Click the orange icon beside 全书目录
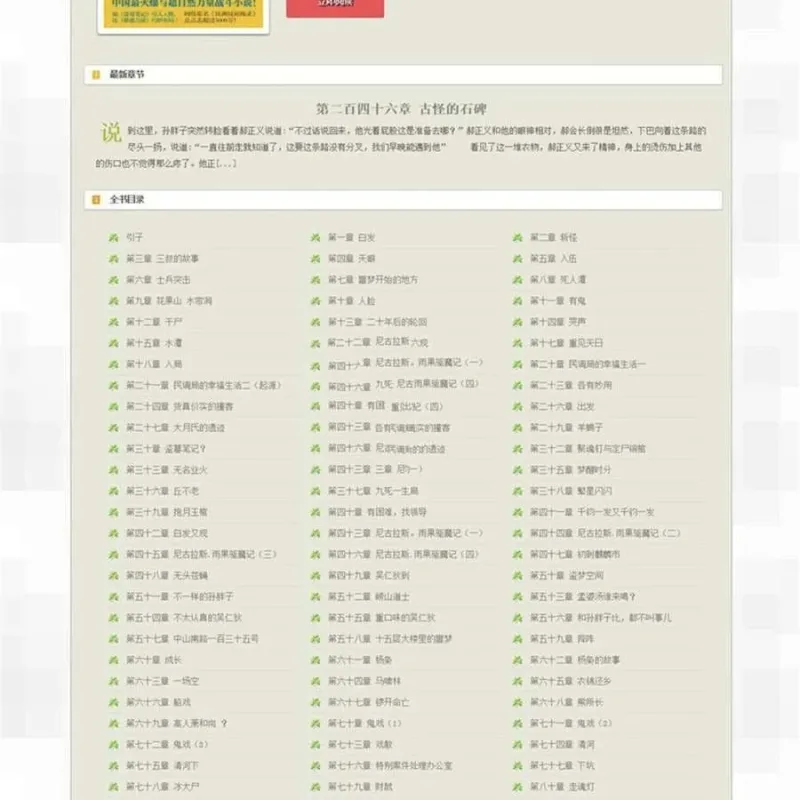The height and width of the screenshot is (800, 800). 96,199
